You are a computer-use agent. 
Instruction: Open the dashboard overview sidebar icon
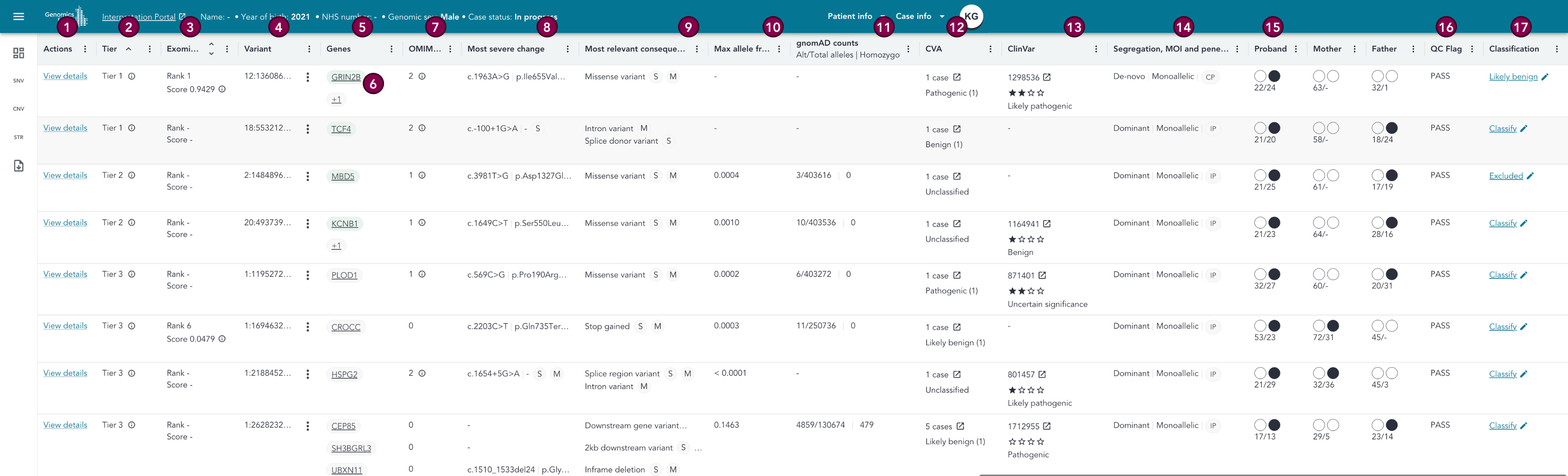point(18,53)
